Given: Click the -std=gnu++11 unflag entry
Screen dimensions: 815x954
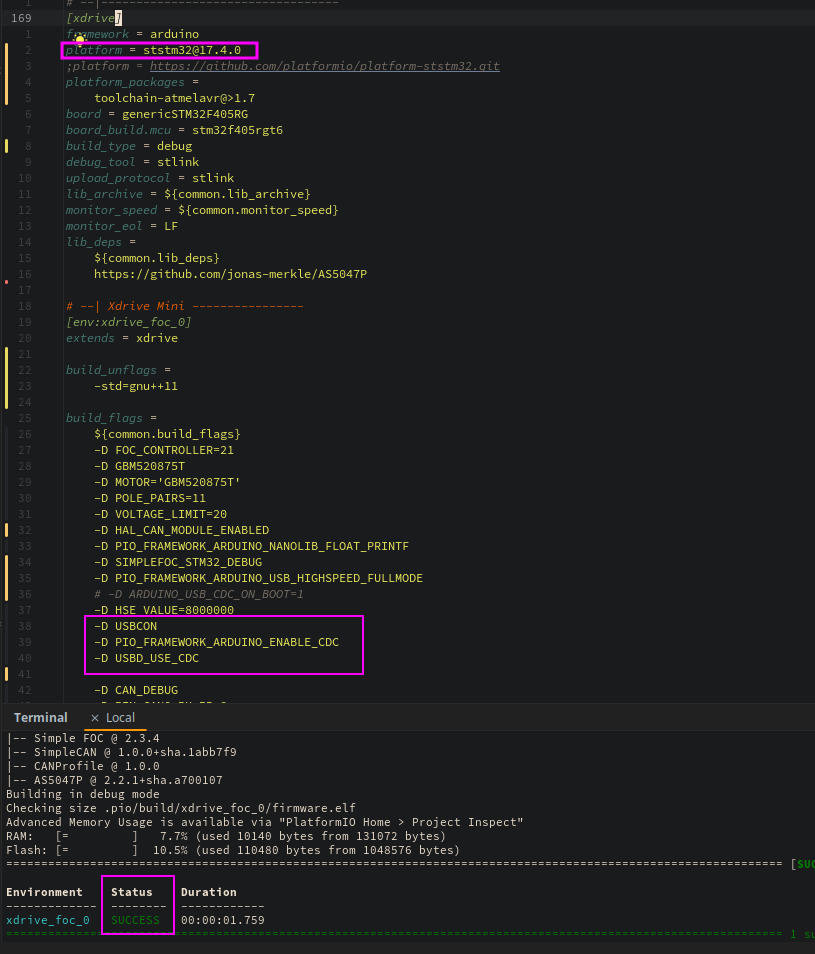Looking at the screenshot, I should click(135, 386).
